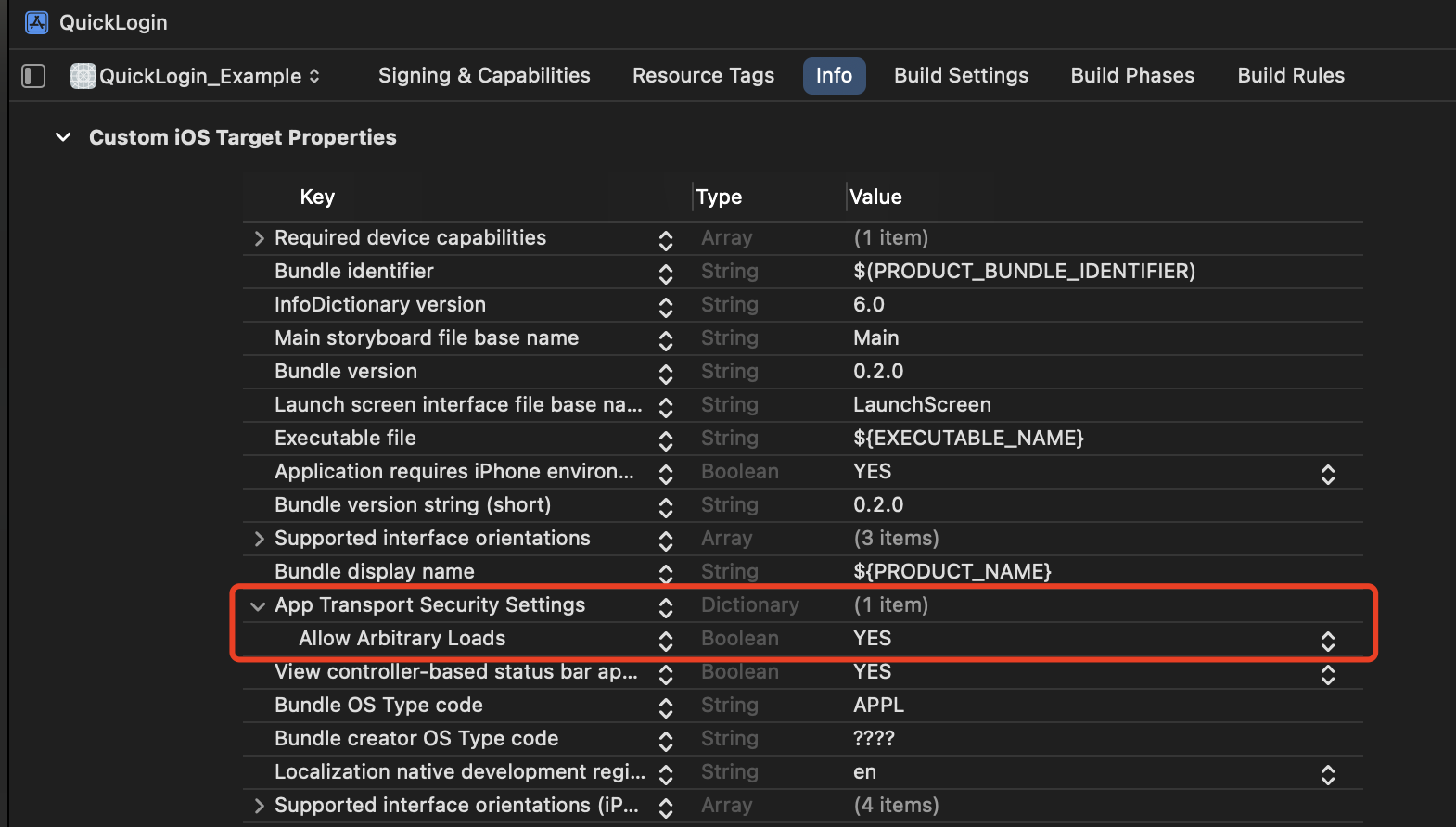Open key stepper for Bundle identifier

(666, 274)
